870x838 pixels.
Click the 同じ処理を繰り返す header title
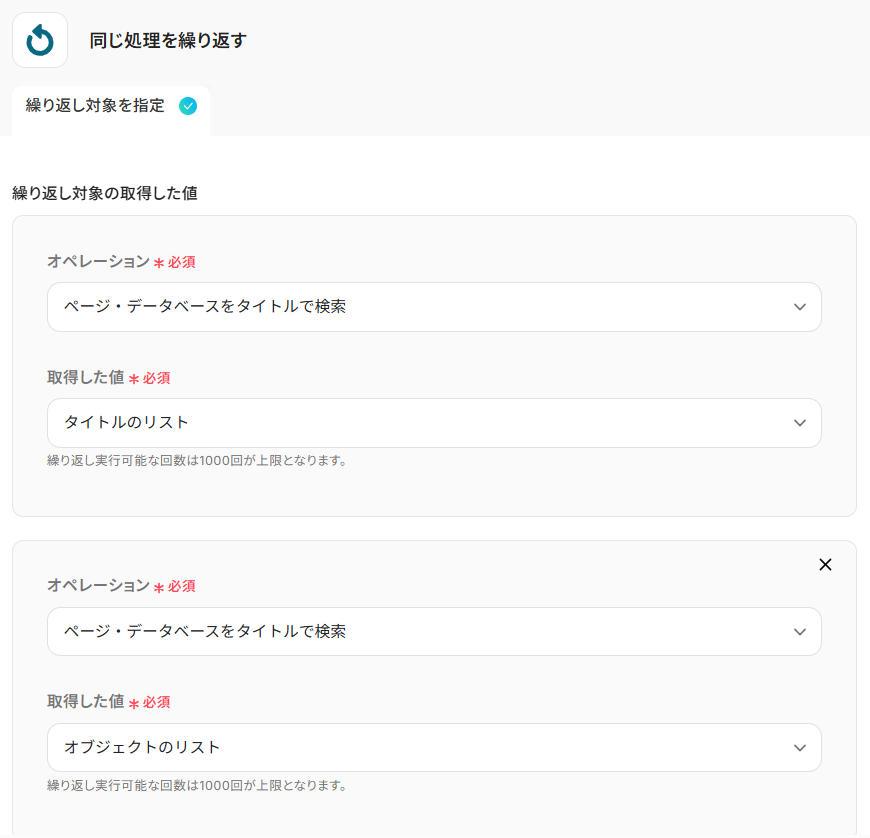coord(167,41)
